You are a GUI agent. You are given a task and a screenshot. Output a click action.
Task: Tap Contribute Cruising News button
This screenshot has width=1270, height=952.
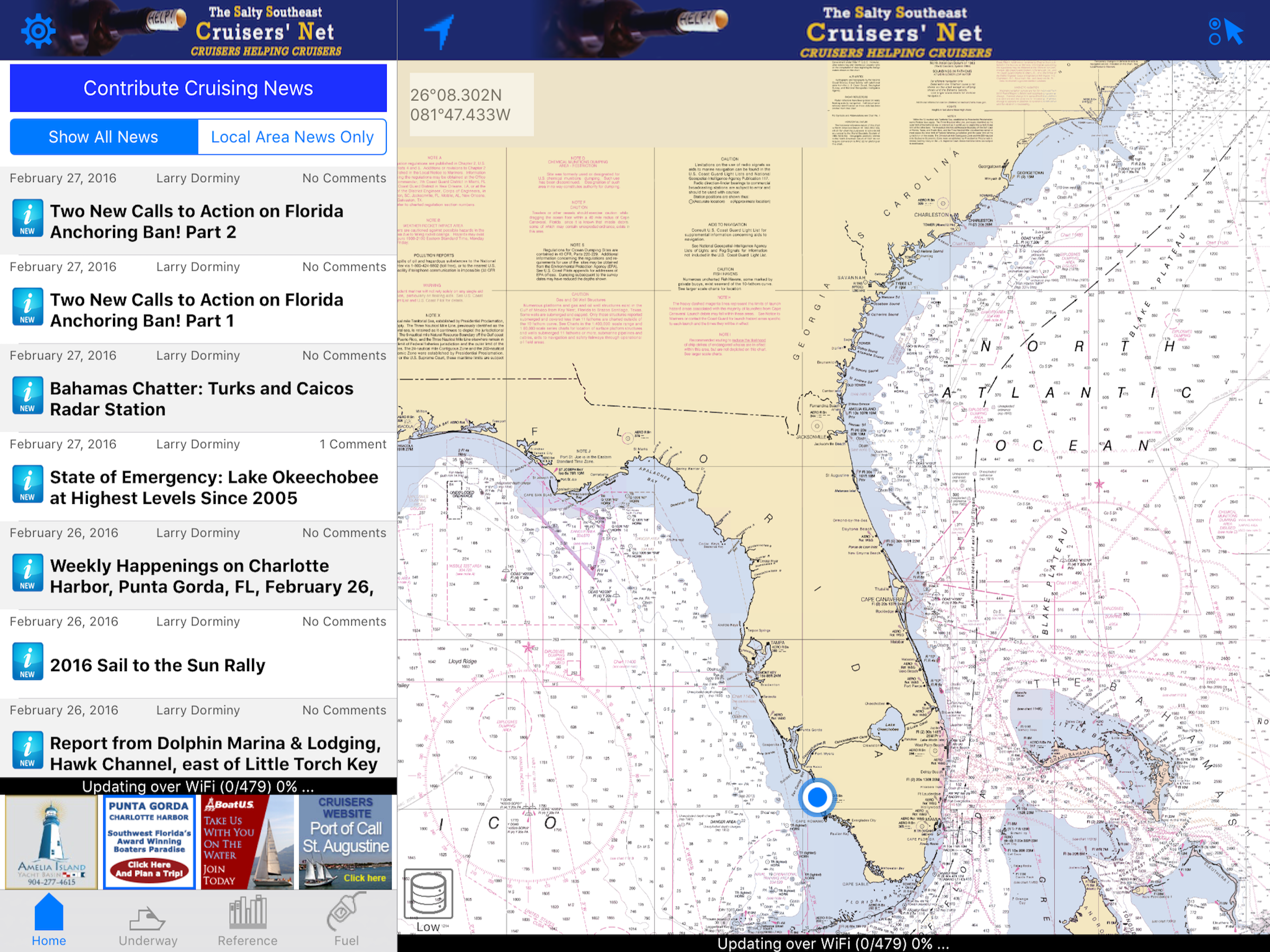coord(198,88)
